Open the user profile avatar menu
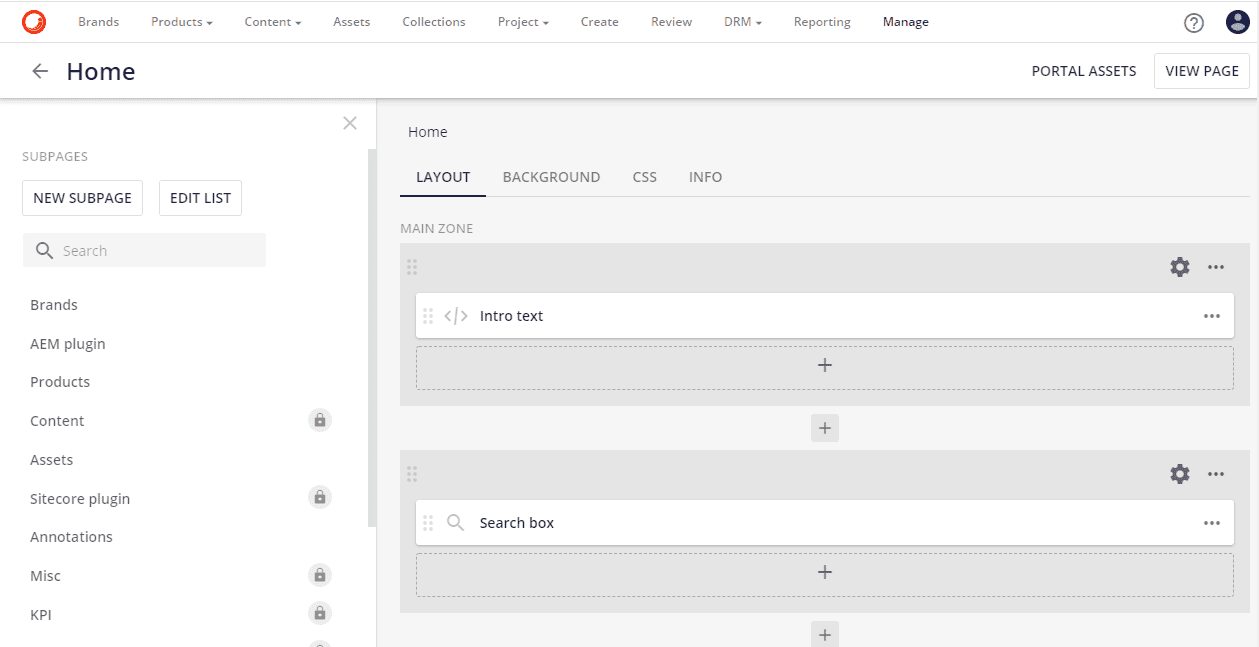1259x647 pixels. pos(1237,22)
